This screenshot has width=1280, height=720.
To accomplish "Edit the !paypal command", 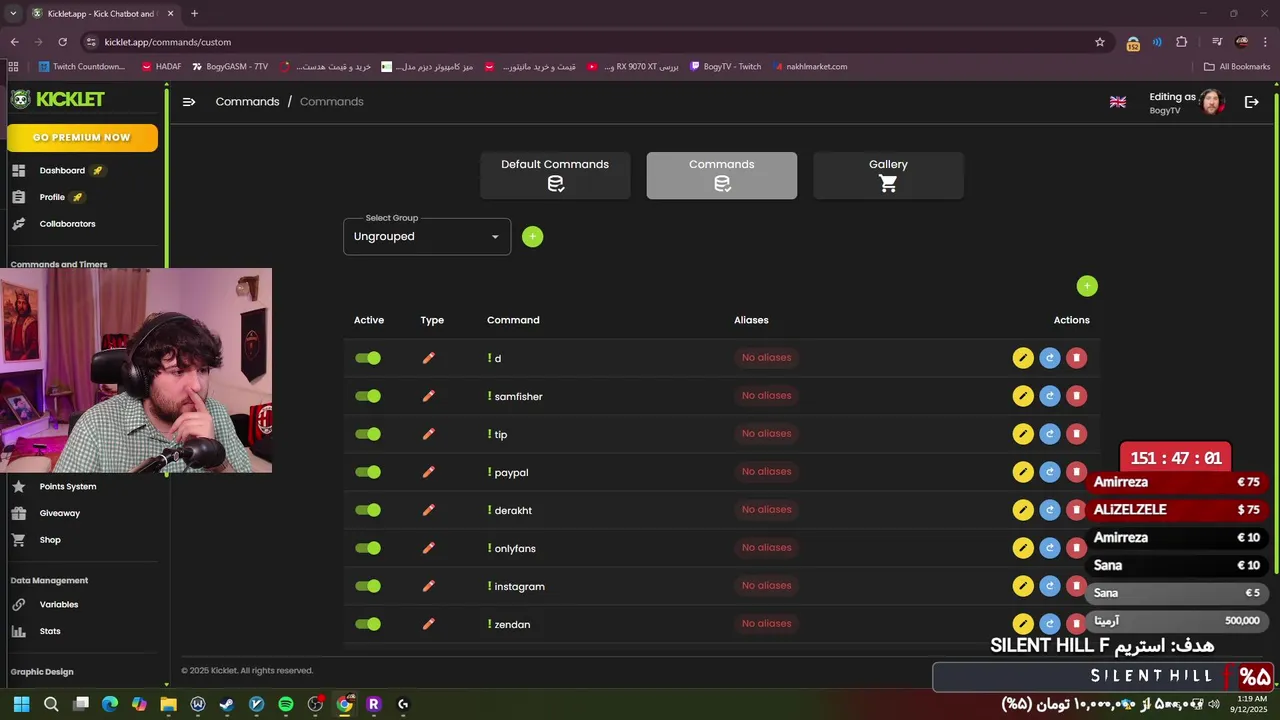I will click(x=1023, y=472).
